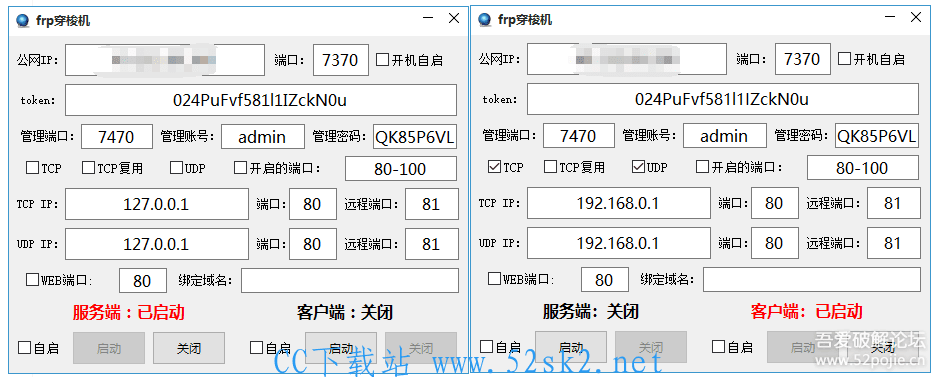Click the globe app icon in right window
This screenshot has height=377, width=935.
coord(485,19)
